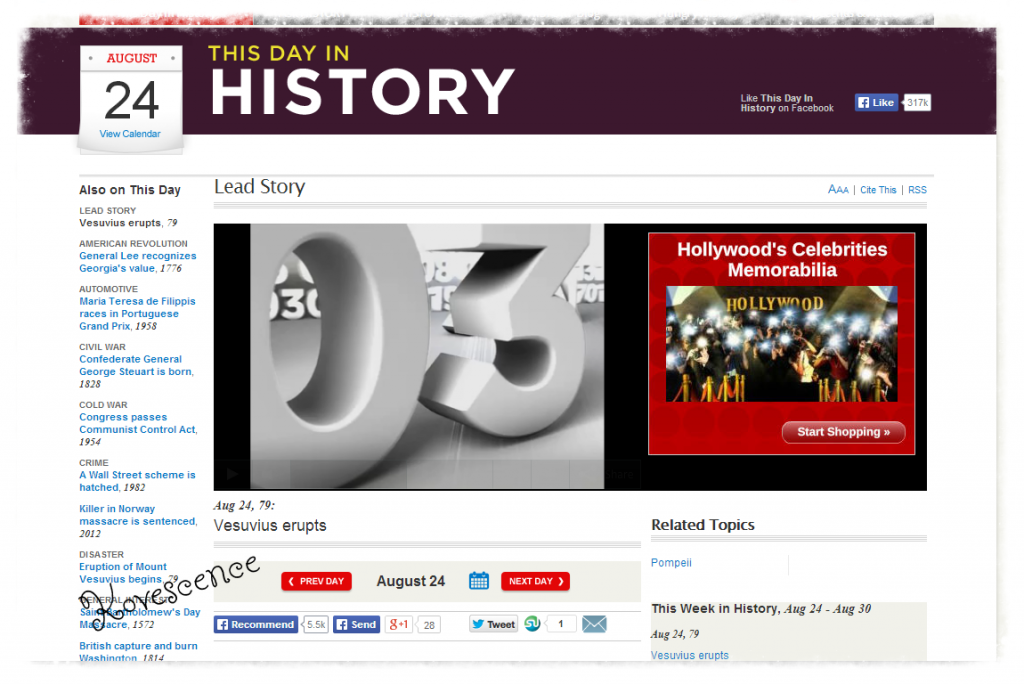Open Confederate General George Steuart story

point(136,371)
